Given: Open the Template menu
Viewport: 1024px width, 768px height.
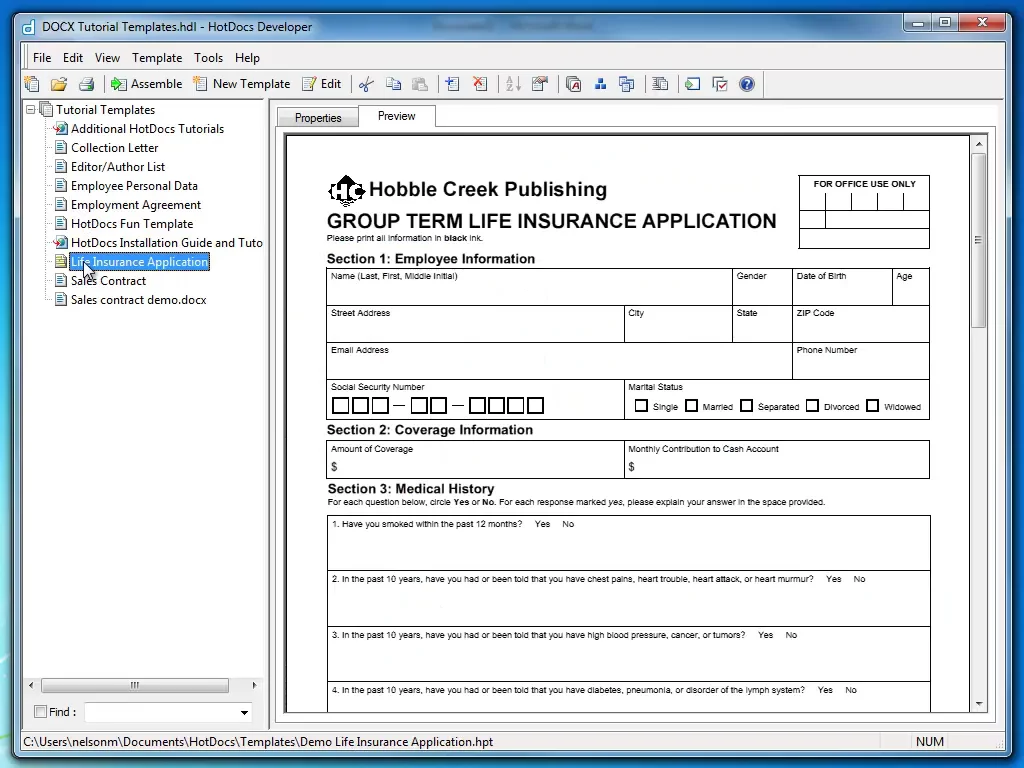Looking at the screenshot, I should (157, 58).
